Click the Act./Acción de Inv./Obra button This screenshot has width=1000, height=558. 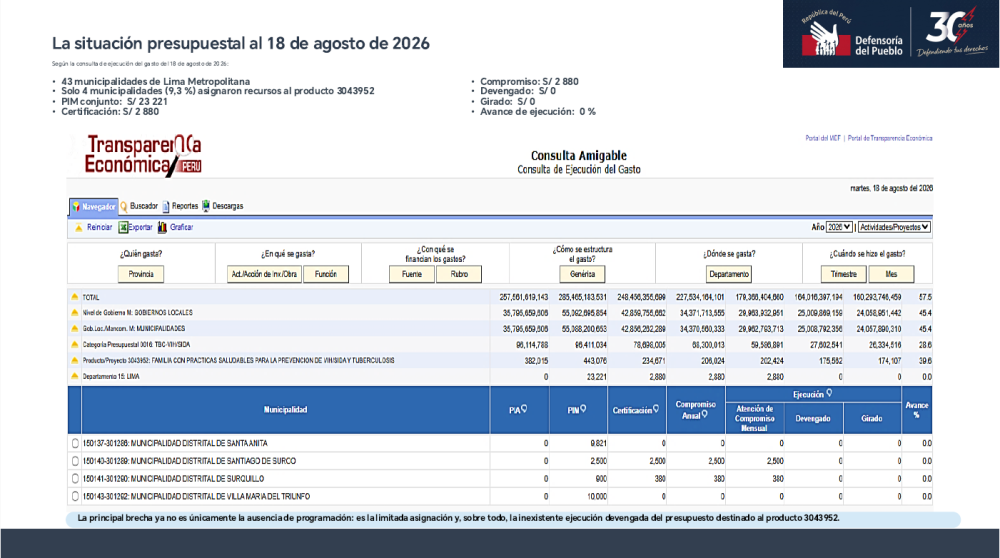point(264,274)
